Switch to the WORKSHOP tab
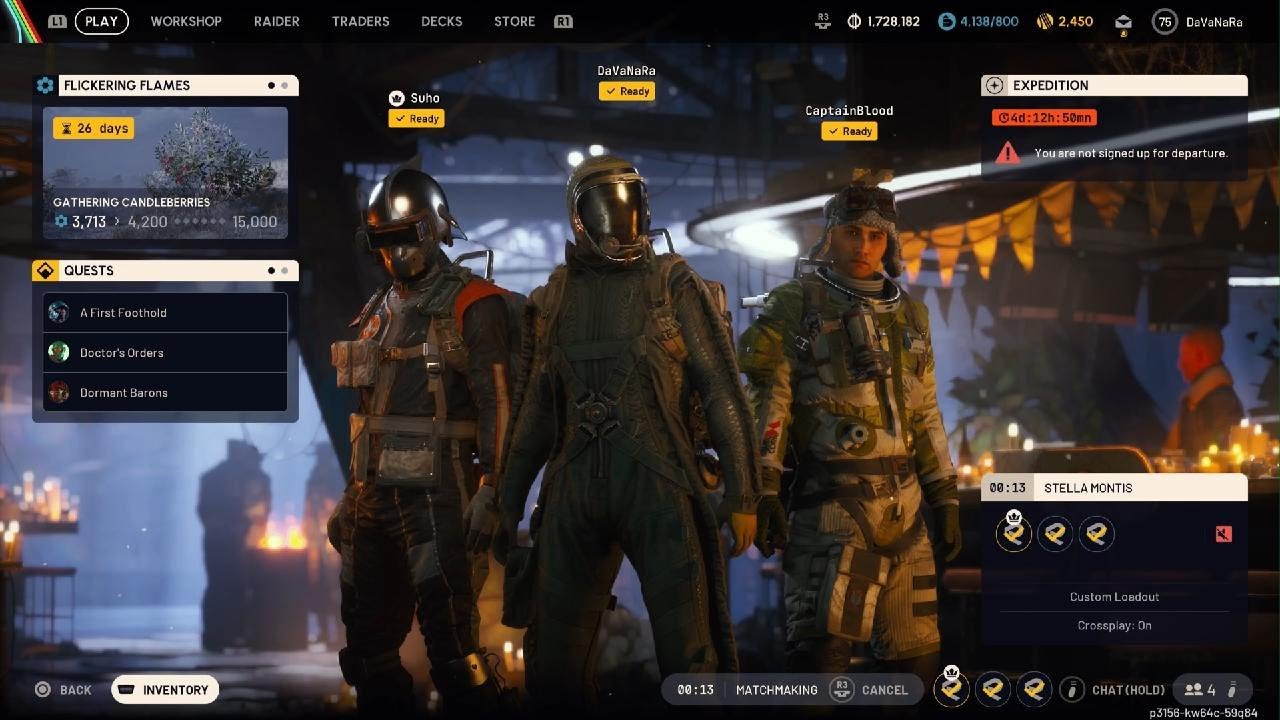Viewport: 1280px width, 720px height. point(186,21)
